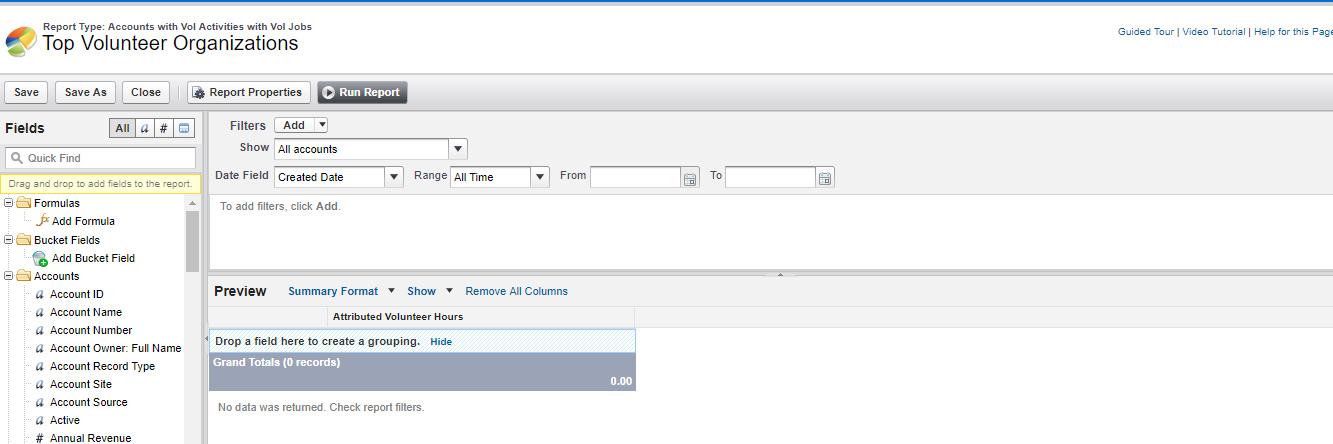
Task: Open the Summary Format menu
Action: point(341,291)
